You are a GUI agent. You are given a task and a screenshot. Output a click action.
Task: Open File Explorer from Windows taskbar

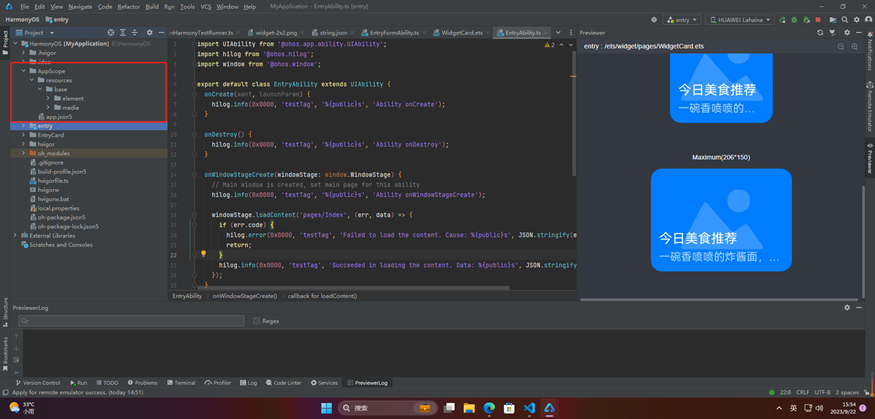tap(469, 408)
